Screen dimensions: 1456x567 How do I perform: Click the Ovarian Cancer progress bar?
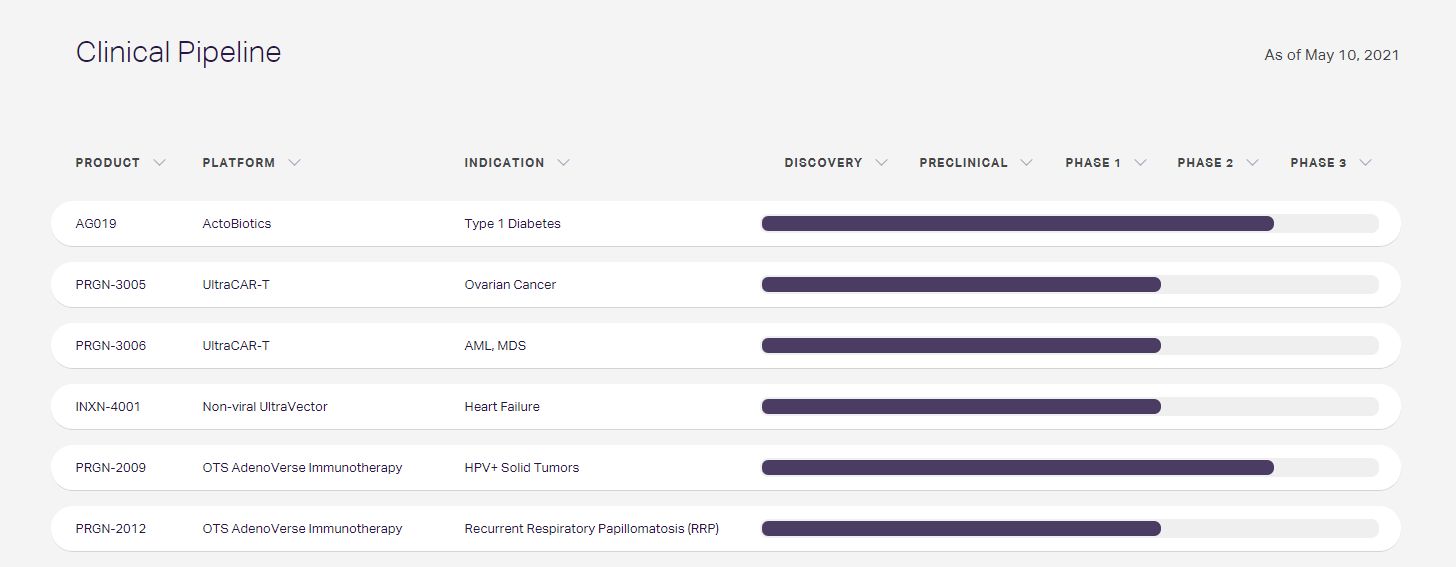pos(960,285)
